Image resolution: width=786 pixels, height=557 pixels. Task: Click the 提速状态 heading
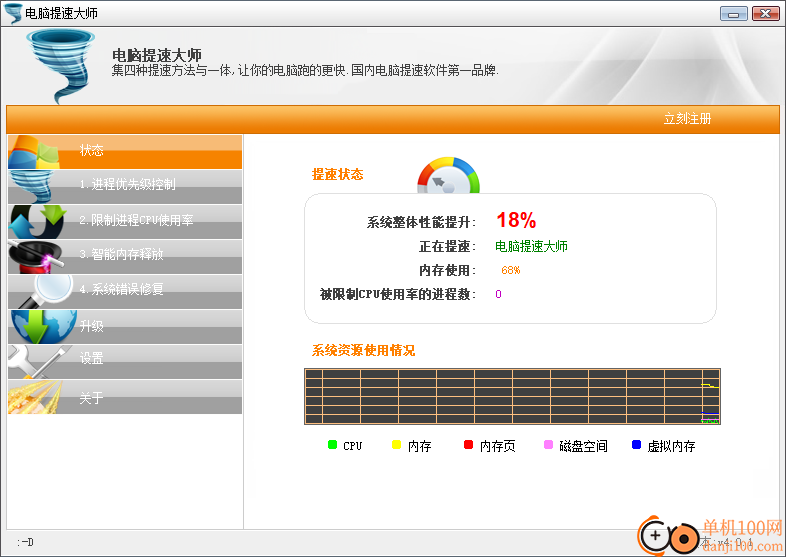click(x=337, y=174)
